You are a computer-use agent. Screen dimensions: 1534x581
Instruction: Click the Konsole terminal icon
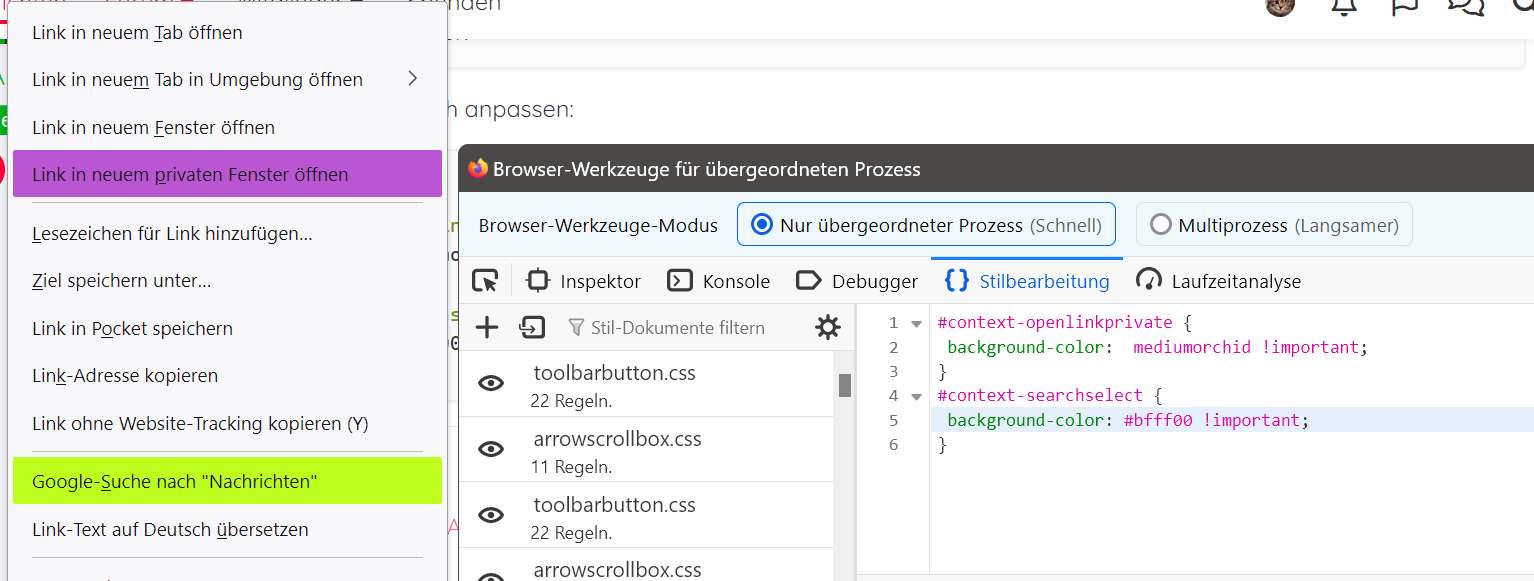tap(680, 281)
